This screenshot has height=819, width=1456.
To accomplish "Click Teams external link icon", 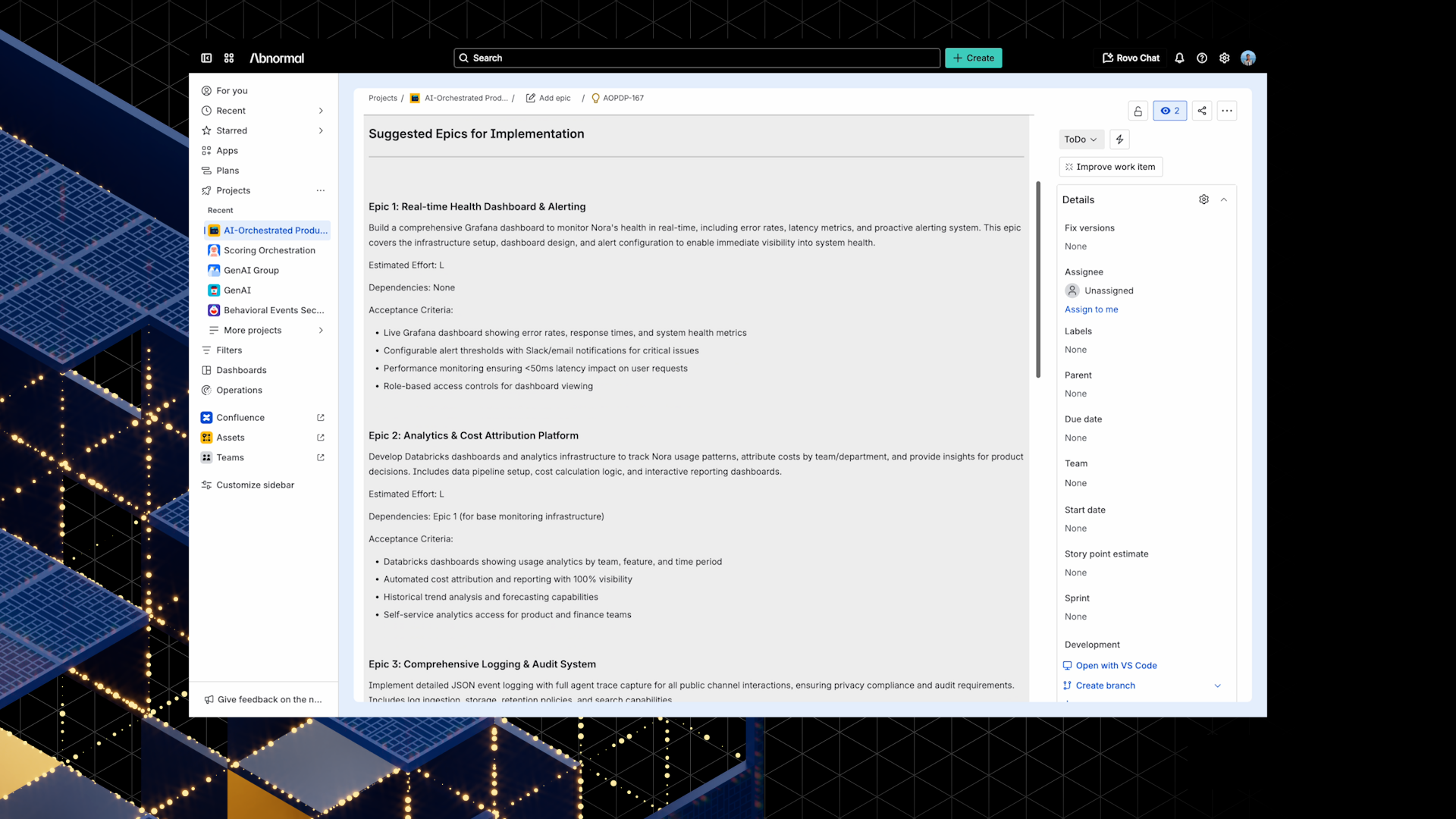I will pyautogui.click(x=321, y=457).
